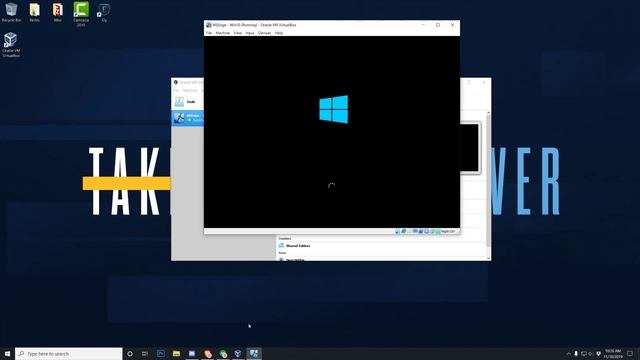Click the VM preview thumbnail in Manager
The image size is (640, 360).
pos(470,148)
